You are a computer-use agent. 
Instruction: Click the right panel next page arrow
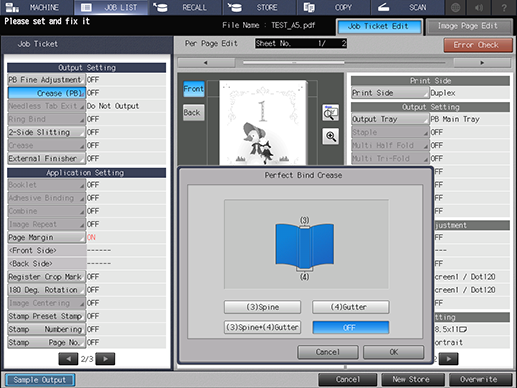(448, 359)
